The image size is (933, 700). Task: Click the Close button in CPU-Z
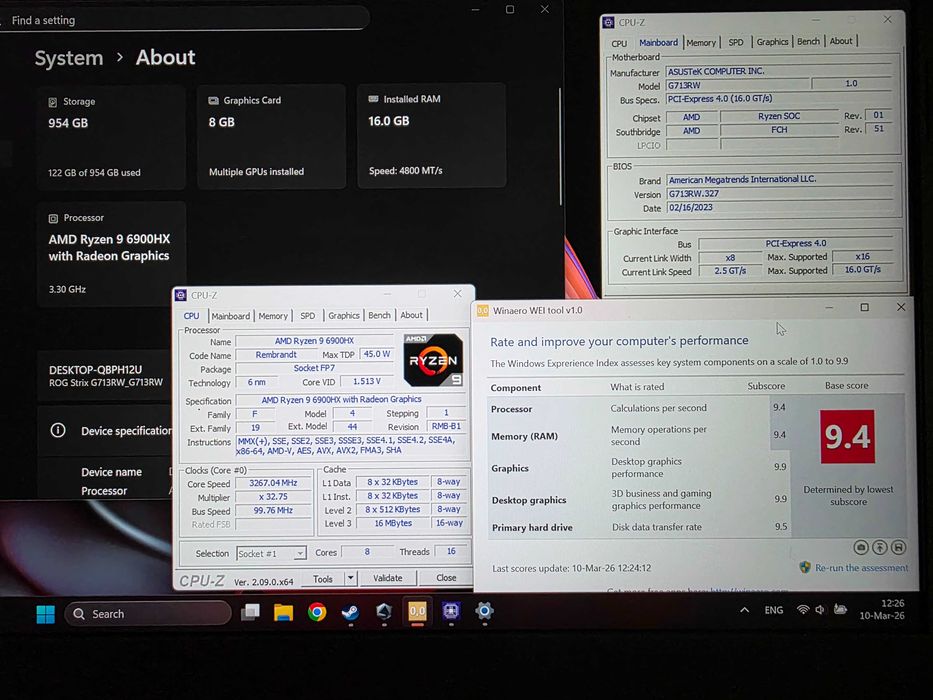tap(446, 577)
